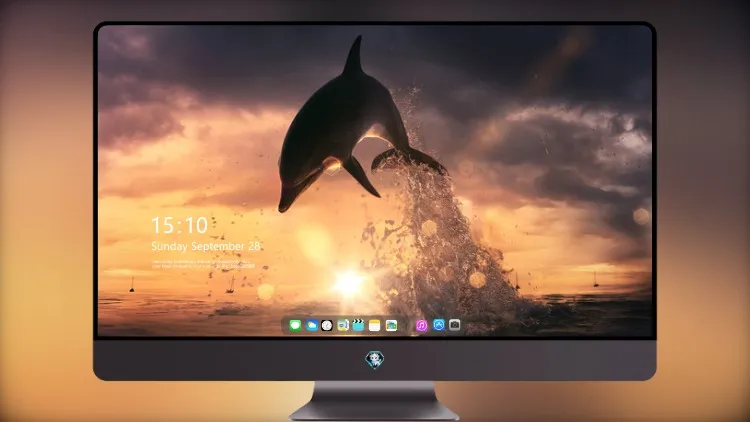Open the green Messages app in dock
Image resolution: width=750 pixels, height=422 pixels.
pos(295,325)
